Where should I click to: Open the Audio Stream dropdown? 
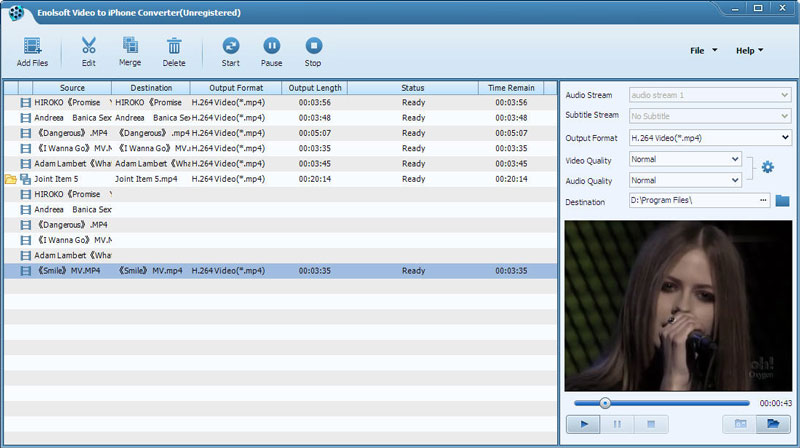(x=710, y=95)
